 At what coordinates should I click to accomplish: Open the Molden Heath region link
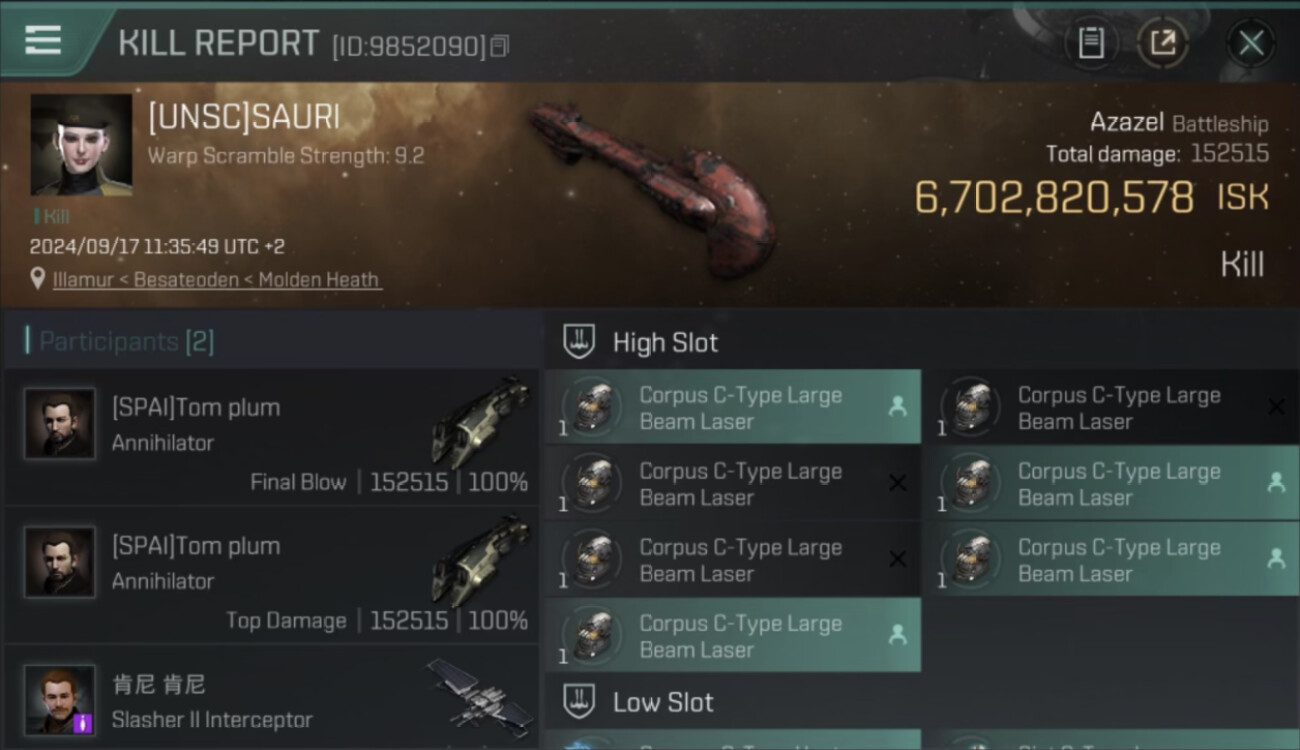[320, 280]
